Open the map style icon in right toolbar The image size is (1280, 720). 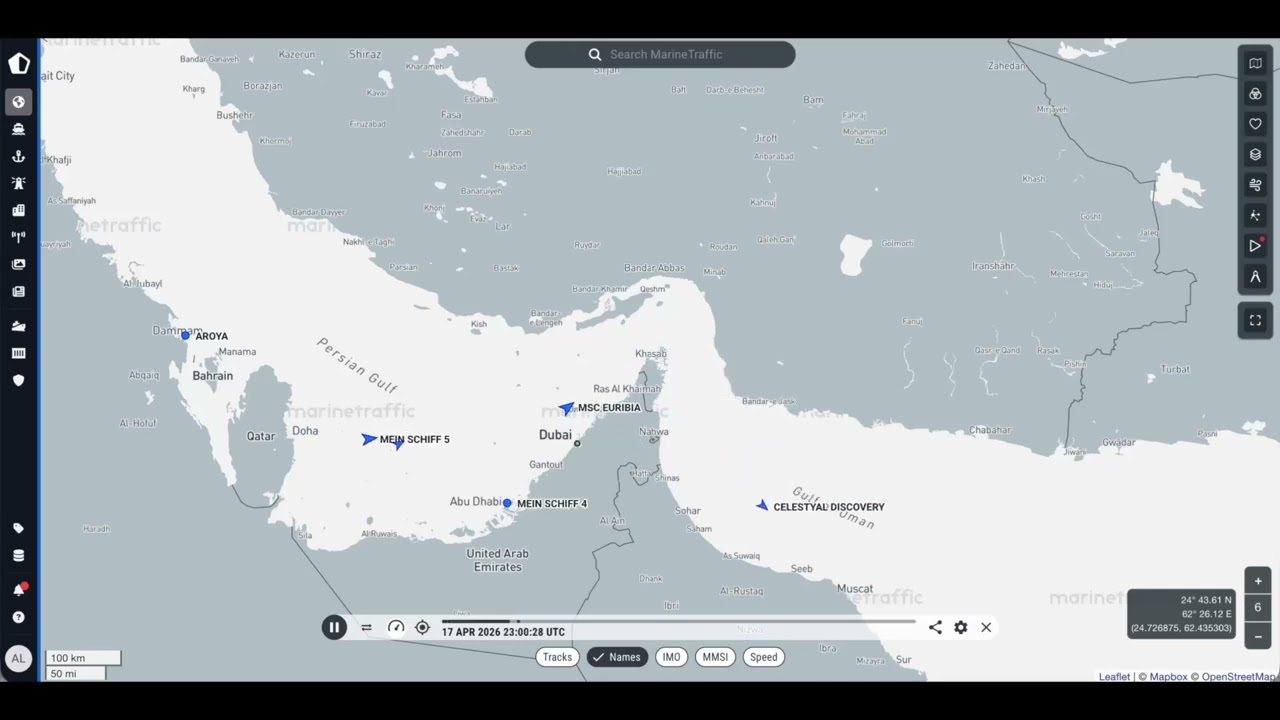click(1255, 63)
